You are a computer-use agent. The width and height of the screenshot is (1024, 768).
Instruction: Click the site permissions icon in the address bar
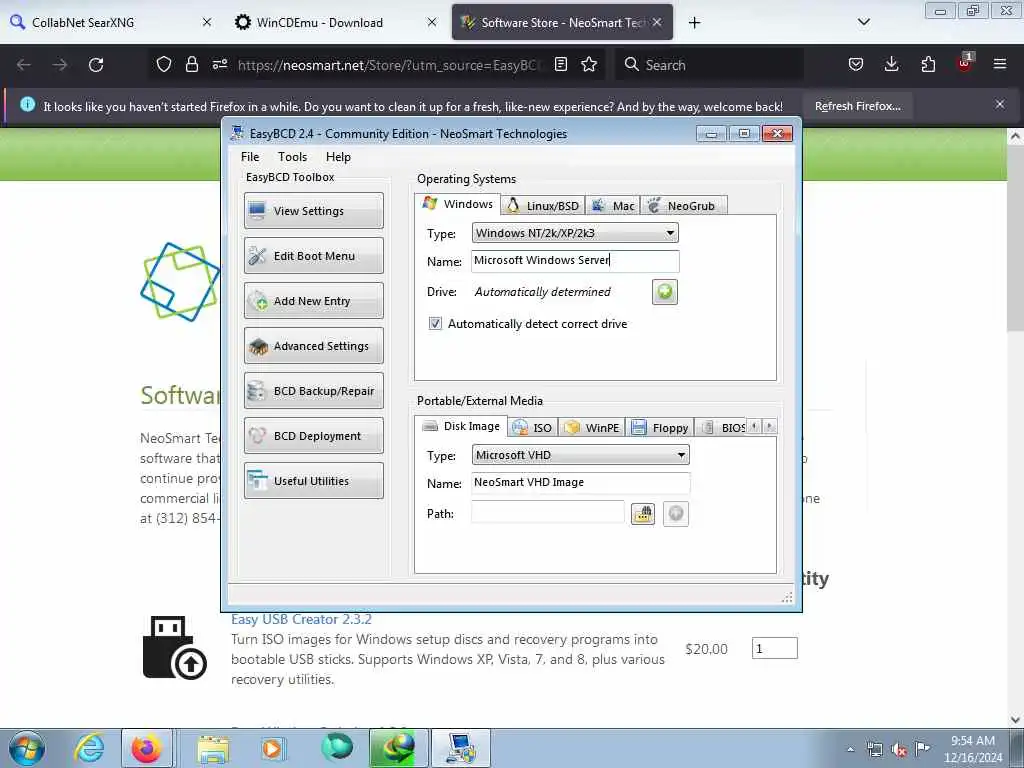coord(219,64)
